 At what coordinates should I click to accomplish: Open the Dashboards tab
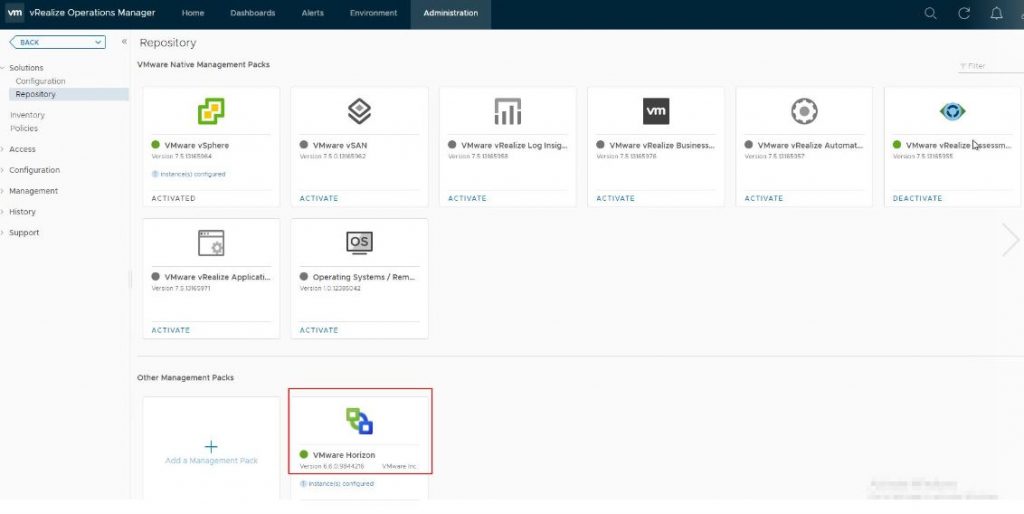pos(253,13)
